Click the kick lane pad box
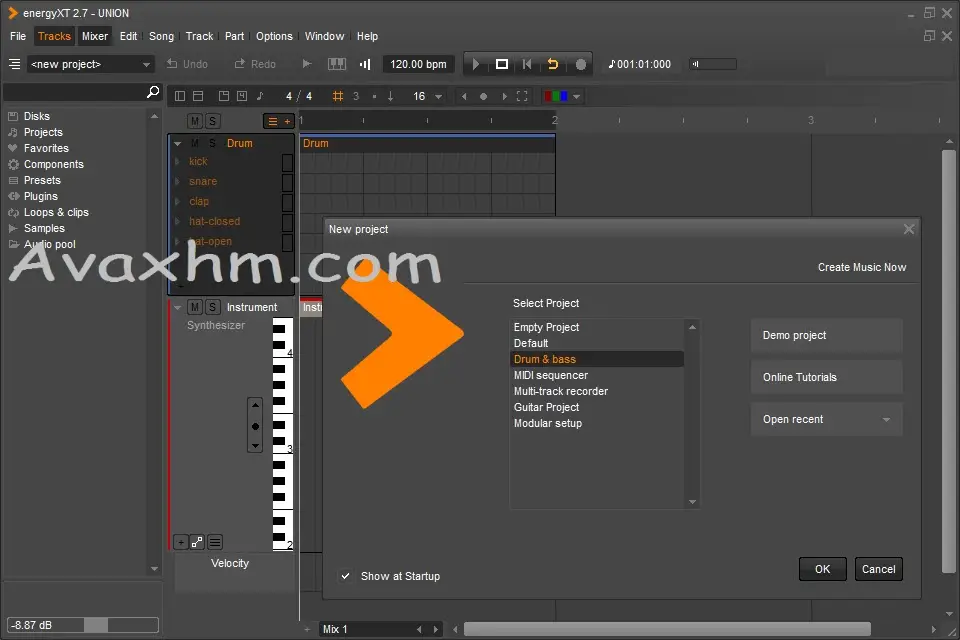The image size is (960, 640). click(x=287, y=162)
